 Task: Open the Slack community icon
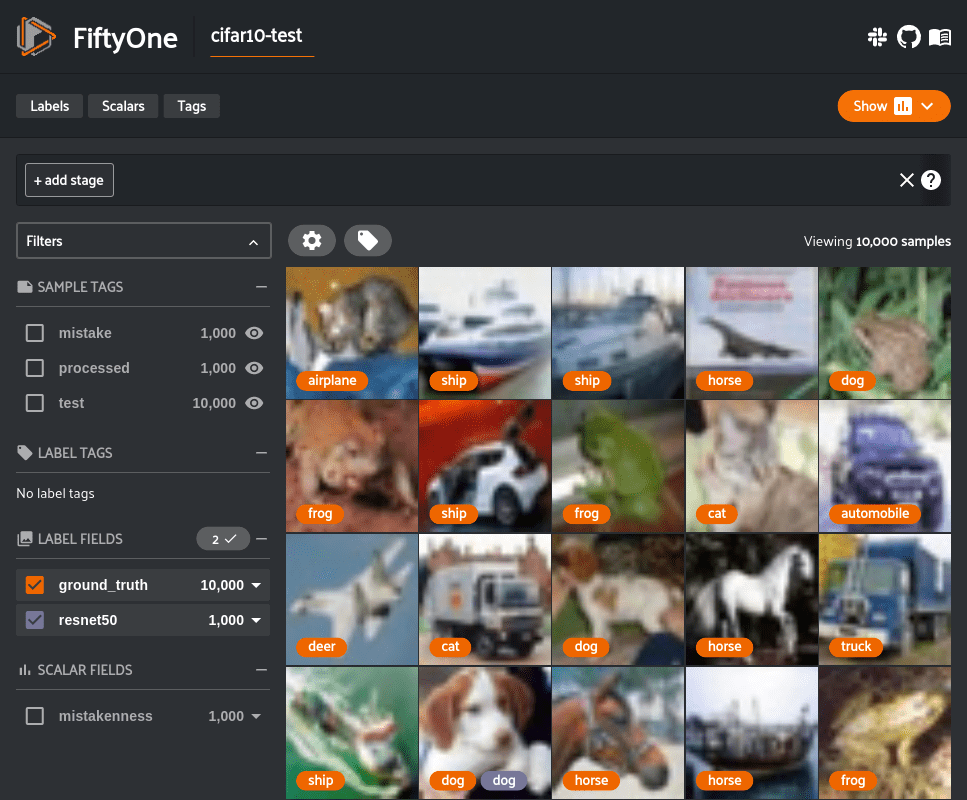(x=877, y=37)
